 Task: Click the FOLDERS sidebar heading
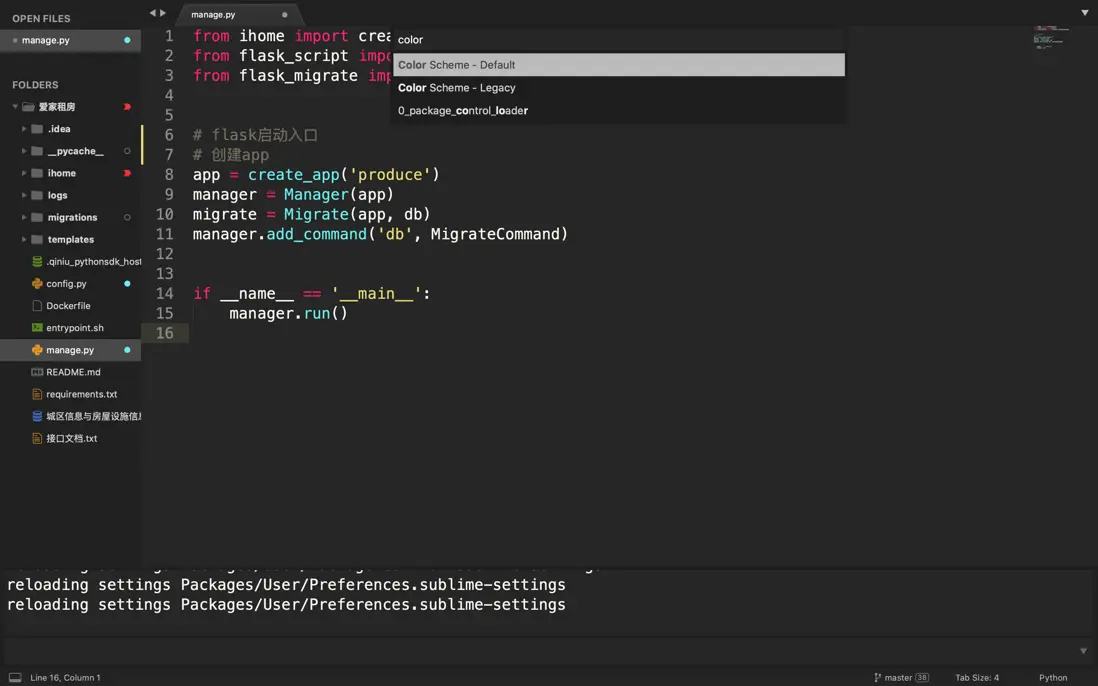pos(35,85)
